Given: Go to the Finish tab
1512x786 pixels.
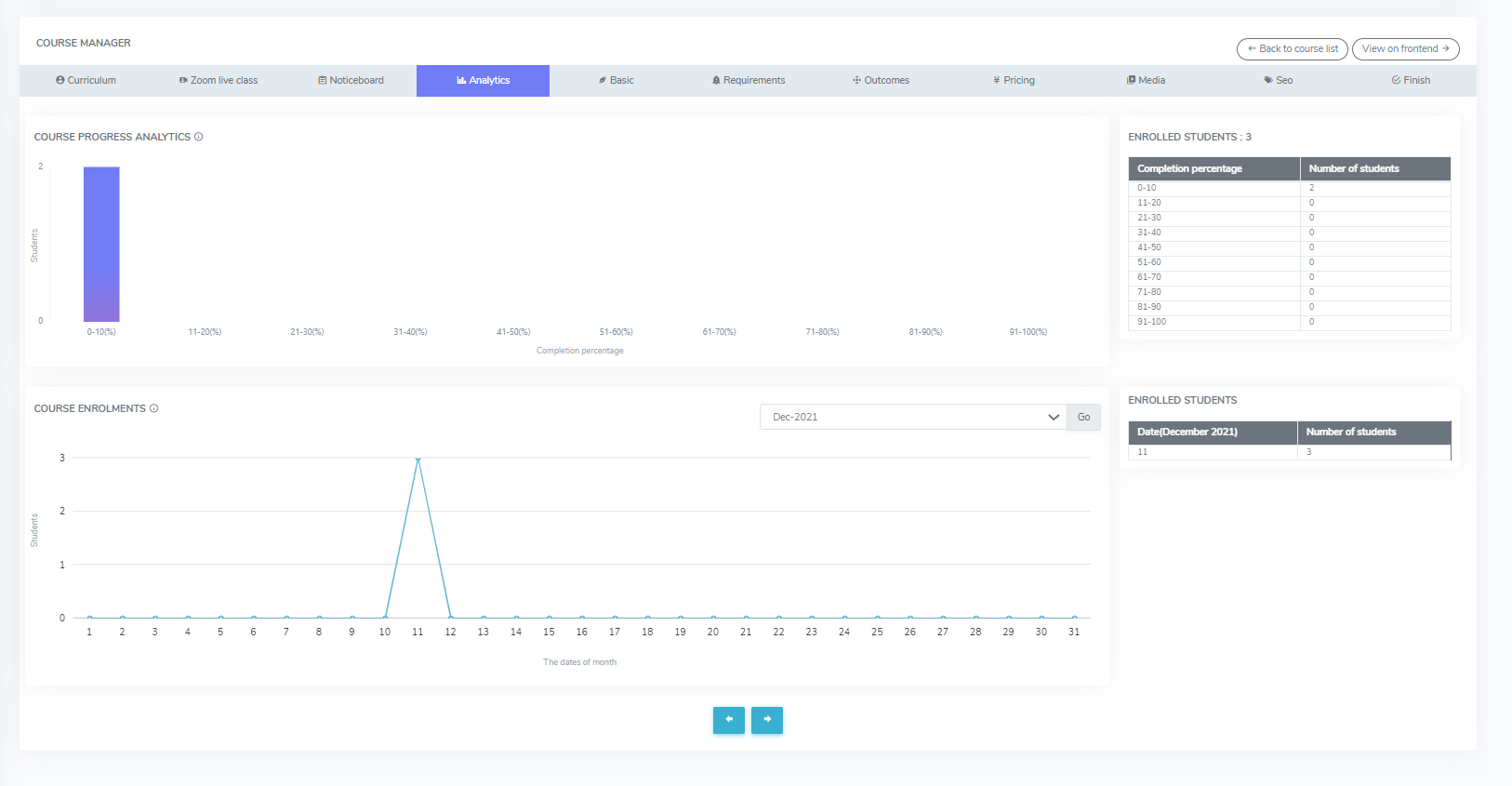Looking at the screenshot, I should pos(1411,80).
